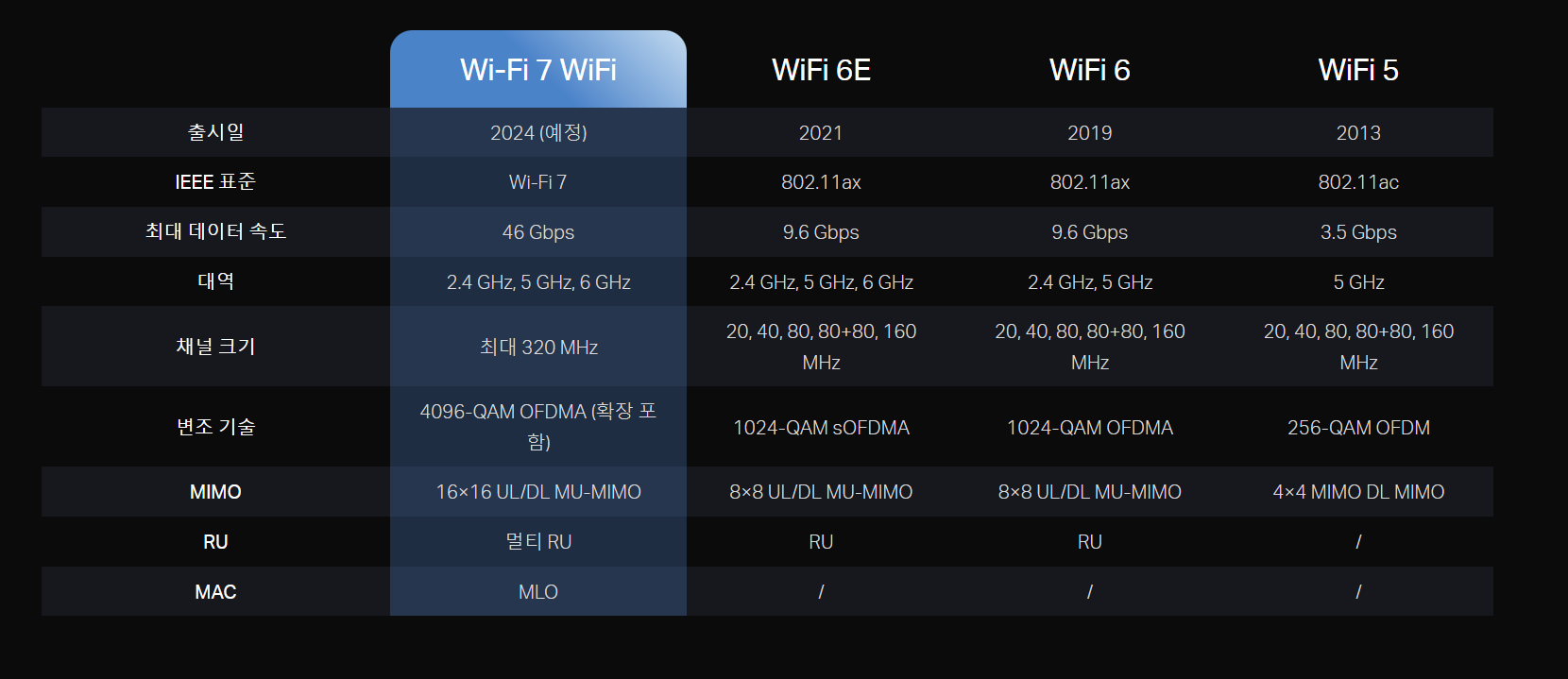1568x679 pixels.
Task: Select the 2024 (예정) release date cell
Action: click(x=538, y=133)
